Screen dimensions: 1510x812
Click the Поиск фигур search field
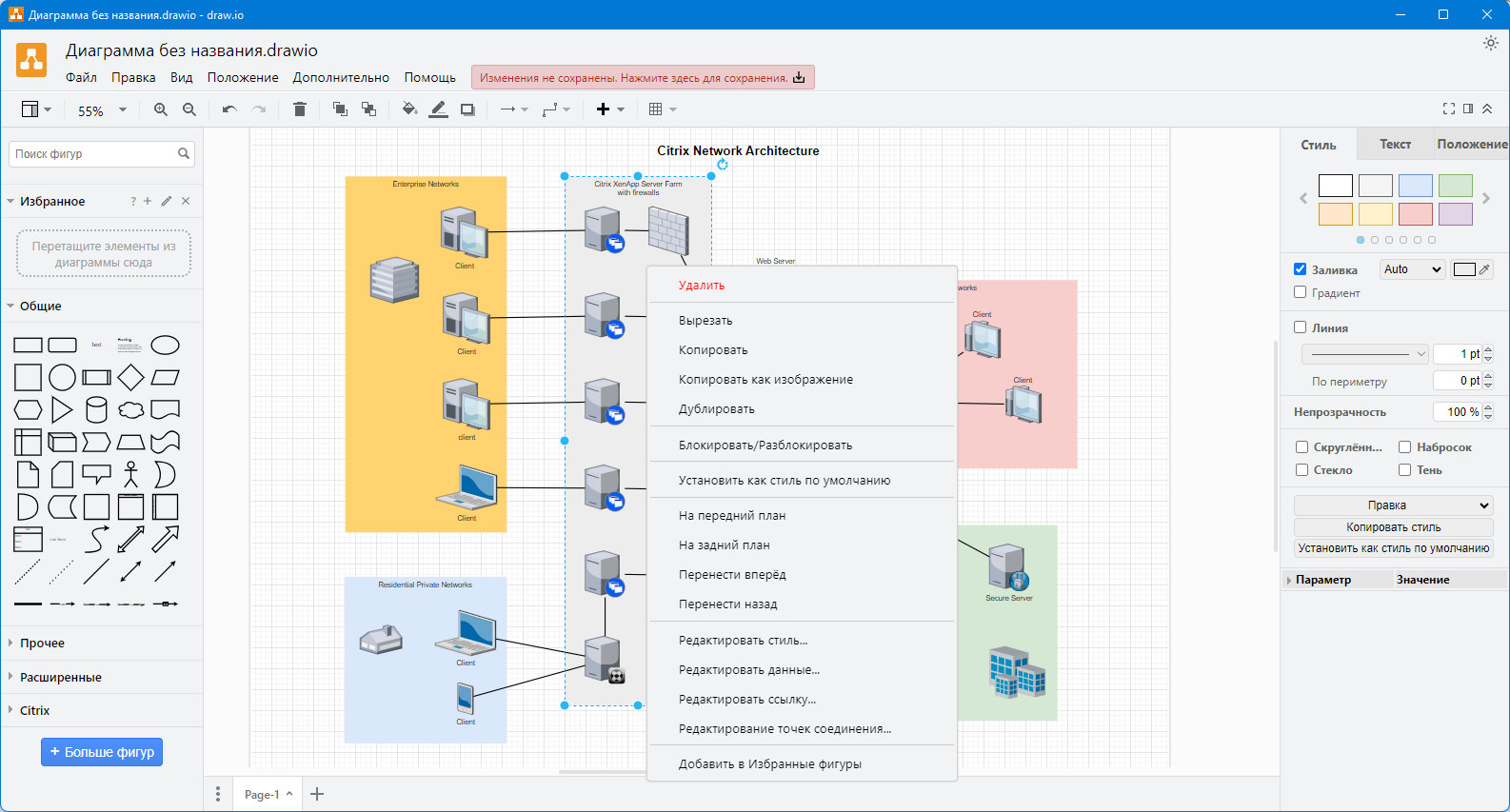click(102, 153)
